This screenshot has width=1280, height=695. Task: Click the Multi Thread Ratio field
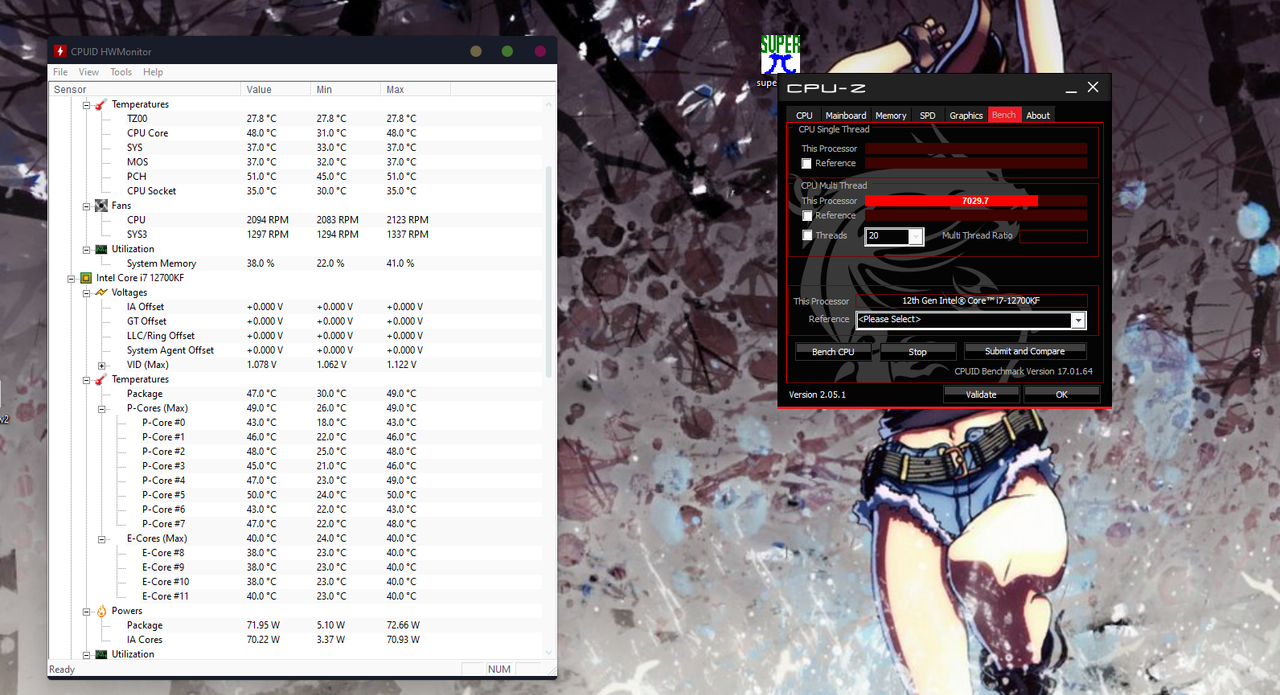coord(1053,237)
